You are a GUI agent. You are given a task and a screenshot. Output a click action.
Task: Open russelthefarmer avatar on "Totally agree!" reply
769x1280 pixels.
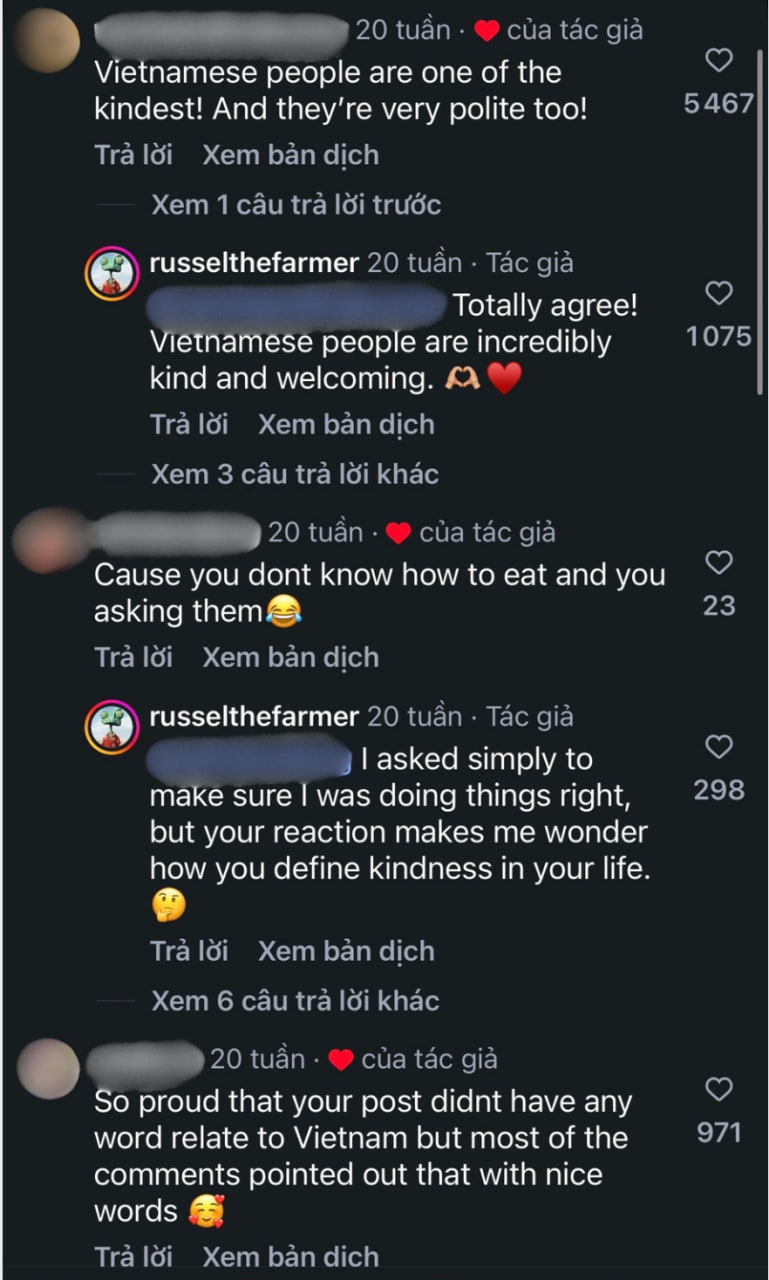(x=112, y=274)
